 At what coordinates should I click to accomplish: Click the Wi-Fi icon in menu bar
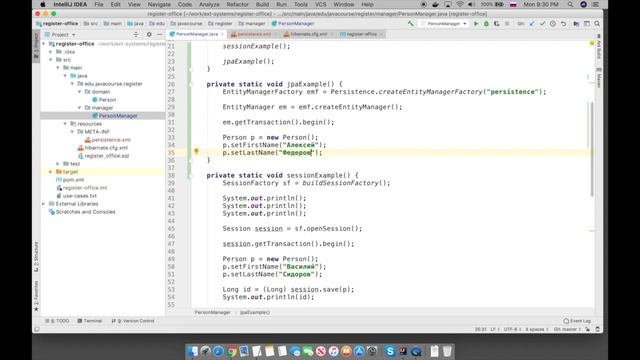[460, 4]
